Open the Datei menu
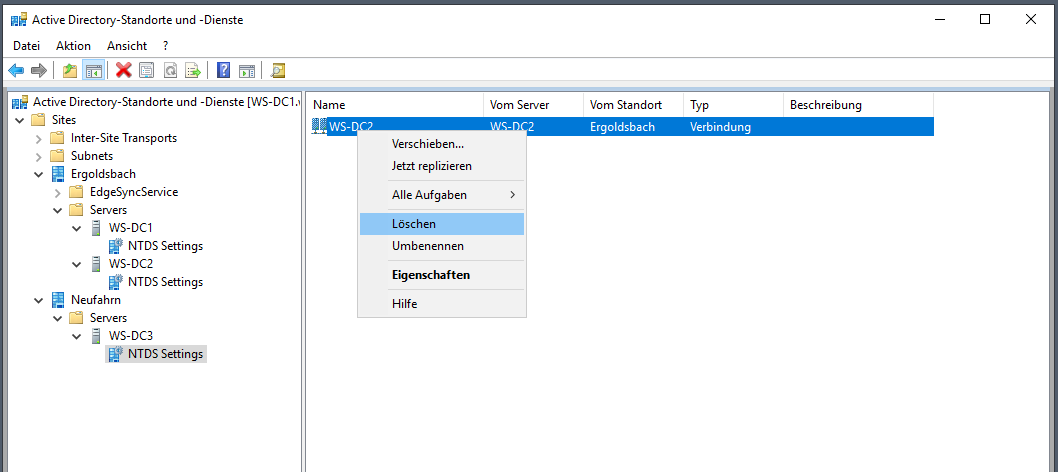The height and width of the screenshot is (472, 1058). point(27,46)
